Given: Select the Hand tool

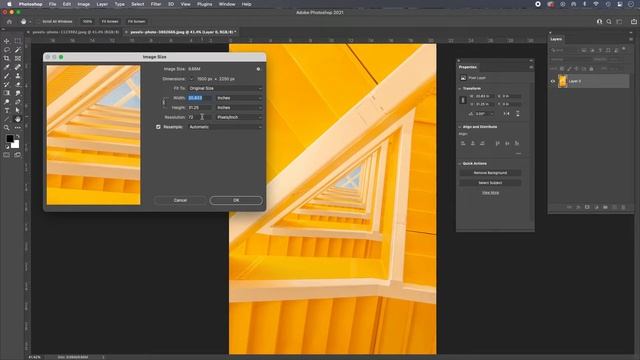Looking at the screenshot, I should [x=18, y=119].
